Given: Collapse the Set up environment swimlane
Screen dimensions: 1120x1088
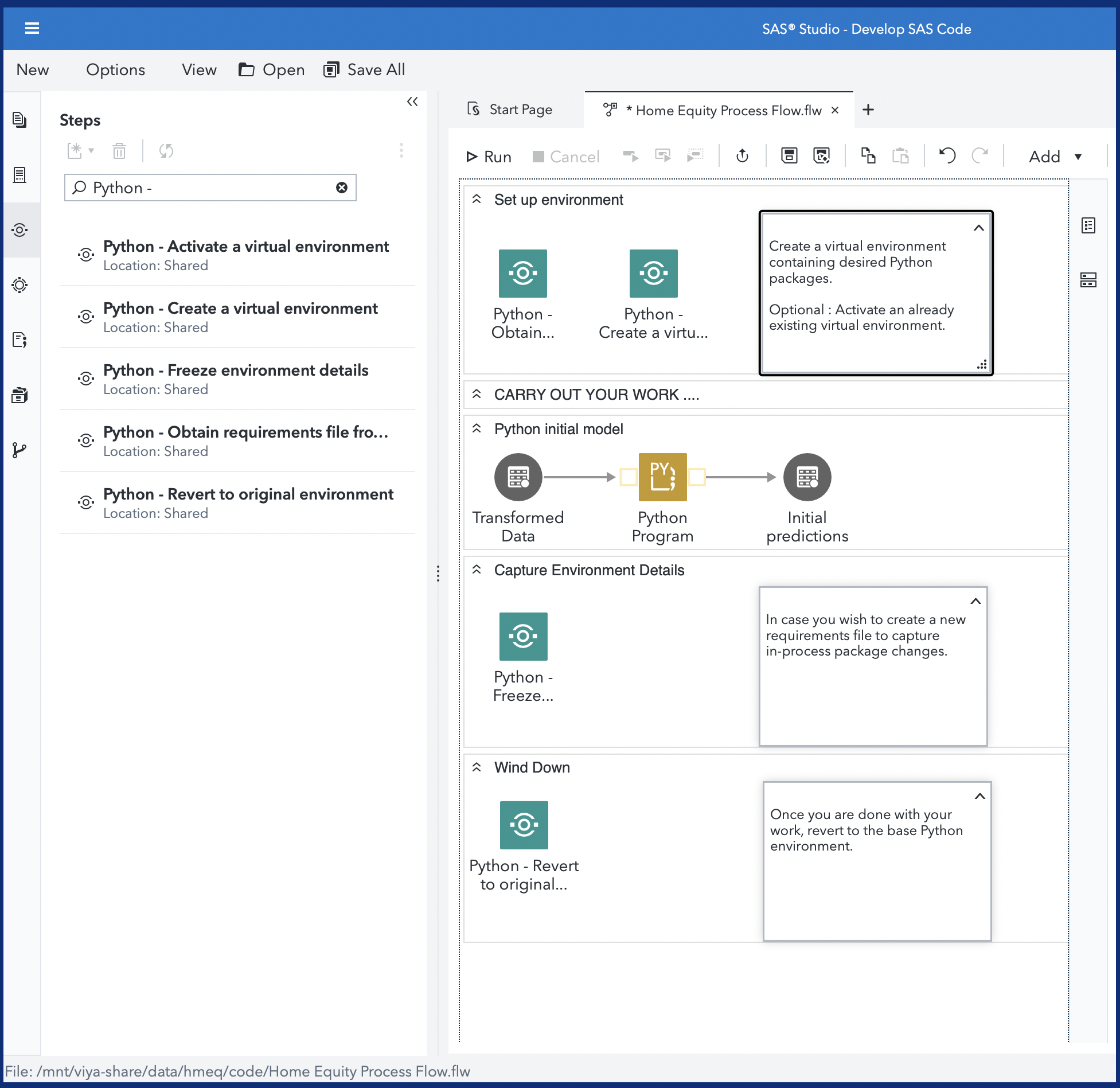Looking at the screenshot, I should [477, 199].
